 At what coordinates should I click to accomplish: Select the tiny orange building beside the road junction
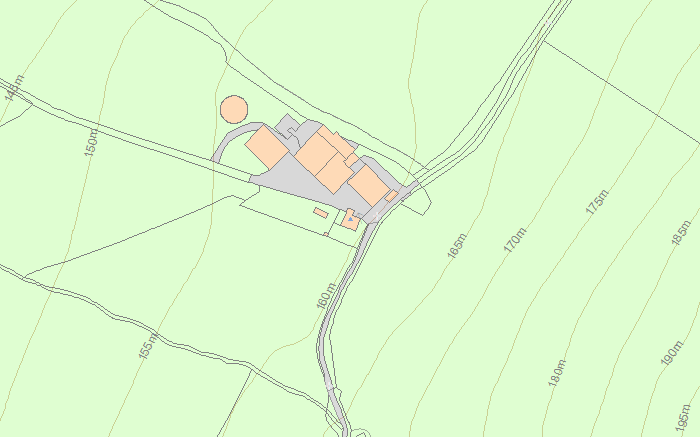click(x=392, y=196)
